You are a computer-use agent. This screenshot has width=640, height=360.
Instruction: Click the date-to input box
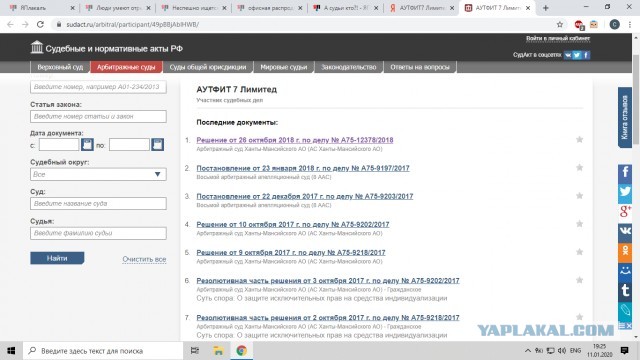(129, 144)
